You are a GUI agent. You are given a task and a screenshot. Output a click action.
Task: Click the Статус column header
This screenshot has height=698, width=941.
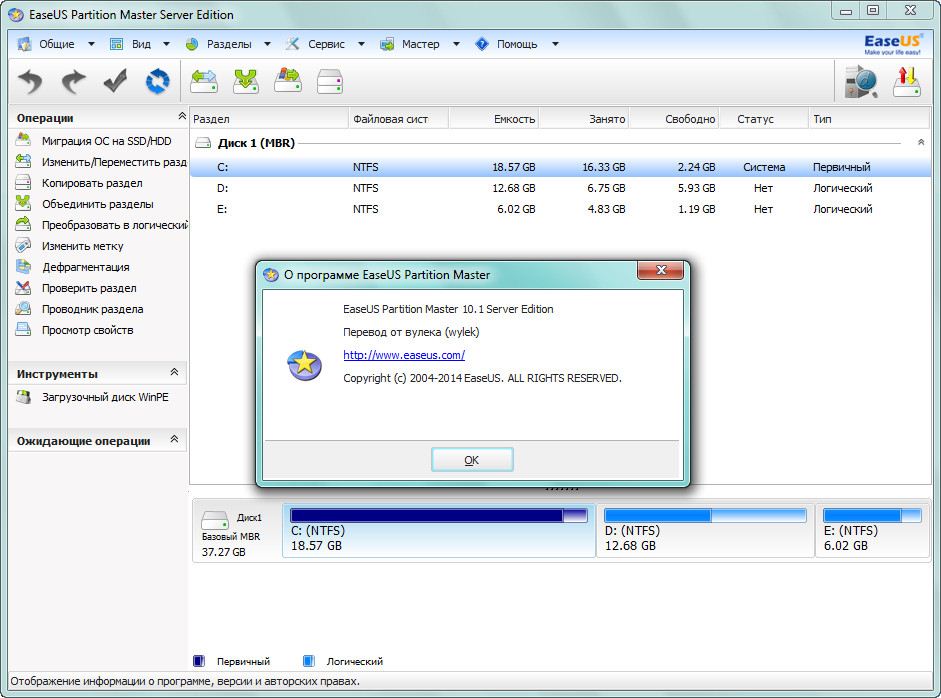[x=763, y=119]
